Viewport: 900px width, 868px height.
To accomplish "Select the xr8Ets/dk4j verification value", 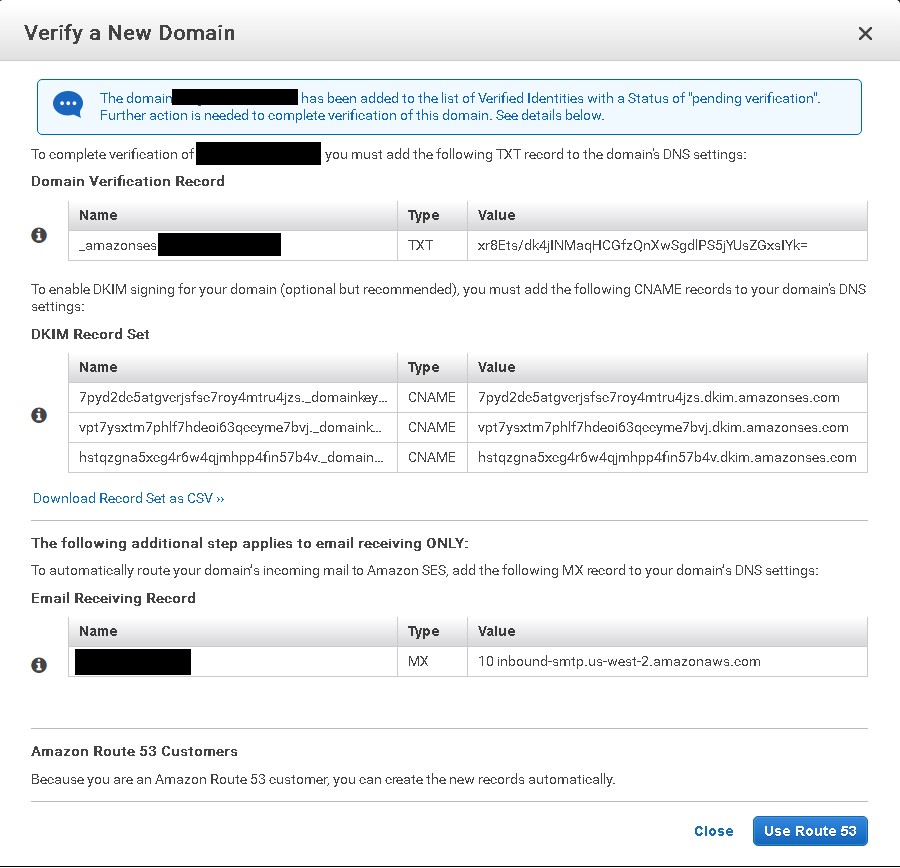I will [642, 246].
